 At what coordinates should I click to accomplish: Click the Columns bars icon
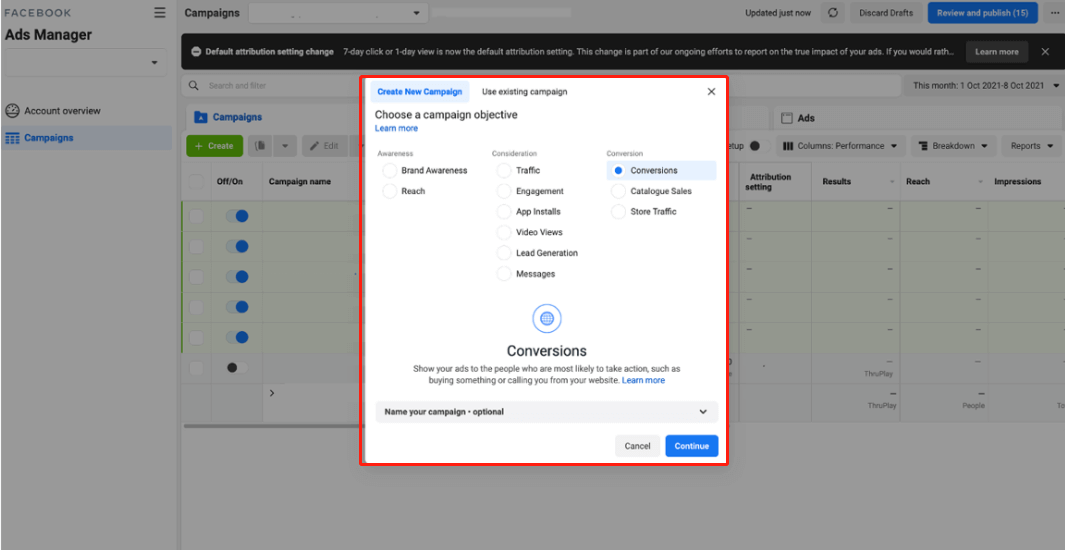(789, 146)
